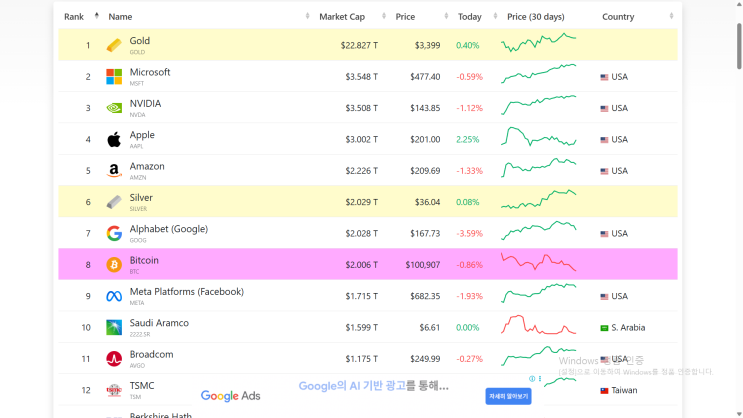The image size is (743, 418).
Task: Sort table by Price column
Action: [x=405, y=17]
